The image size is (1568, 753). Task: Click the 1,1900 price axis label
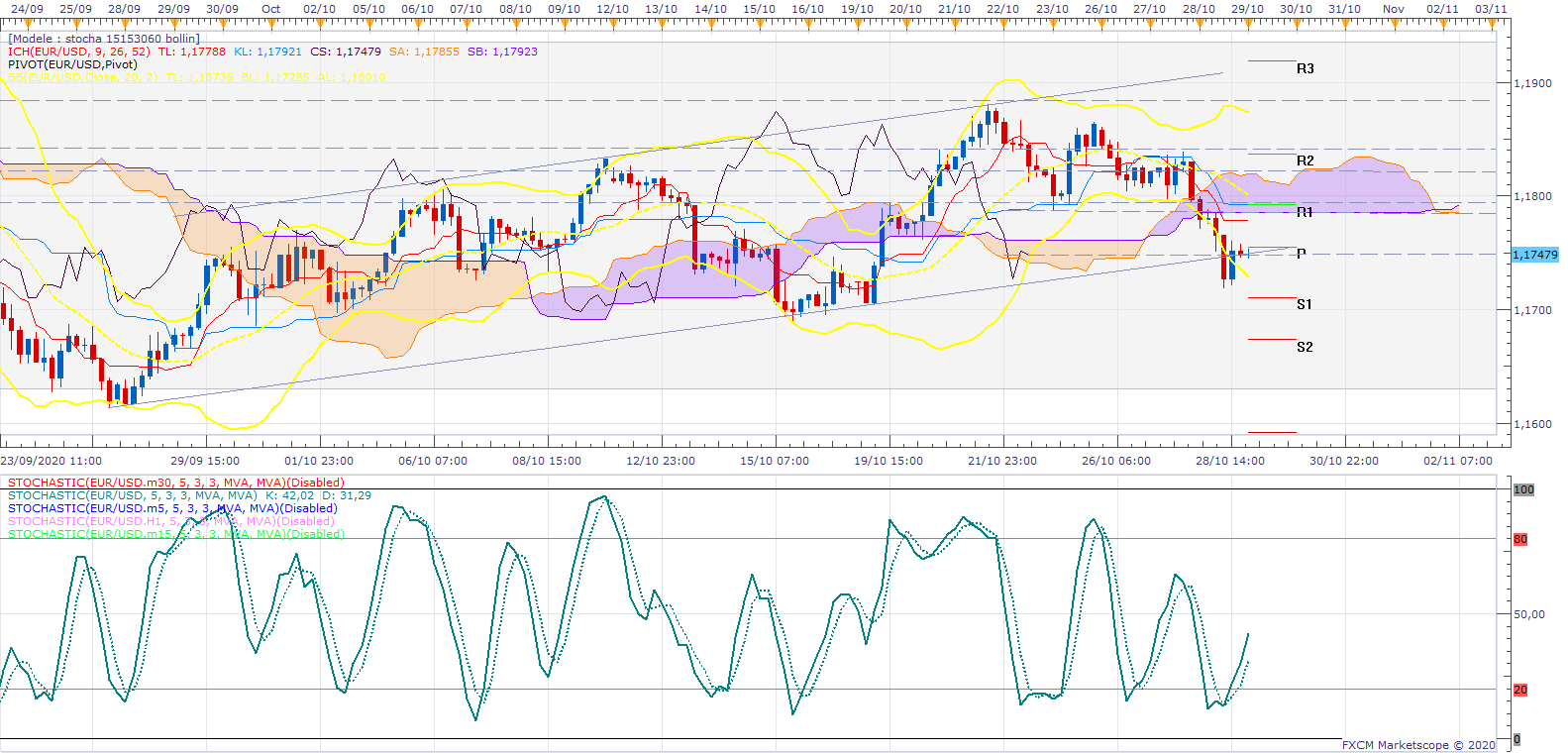(1533, 83)
